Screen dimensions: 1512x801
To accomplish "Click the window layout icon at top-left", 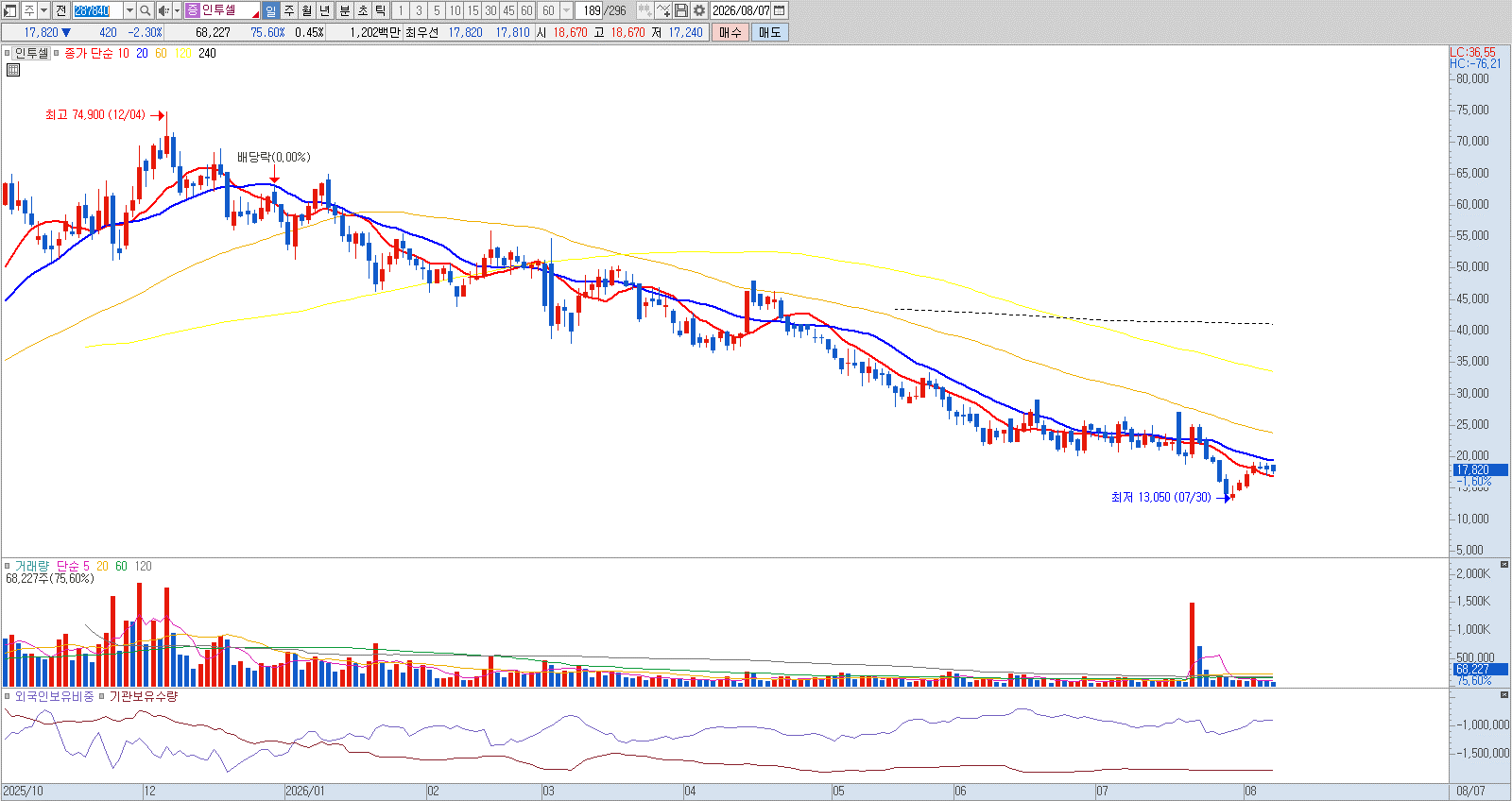I will tap(10, 10).
